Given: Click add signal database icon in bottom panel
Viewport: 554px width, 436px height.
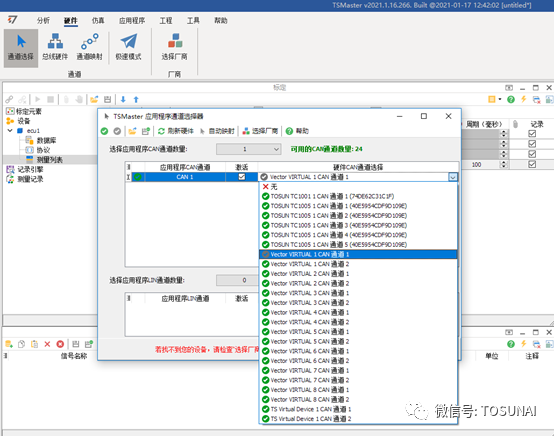Looking at the screenshot, I should [9, 344].
